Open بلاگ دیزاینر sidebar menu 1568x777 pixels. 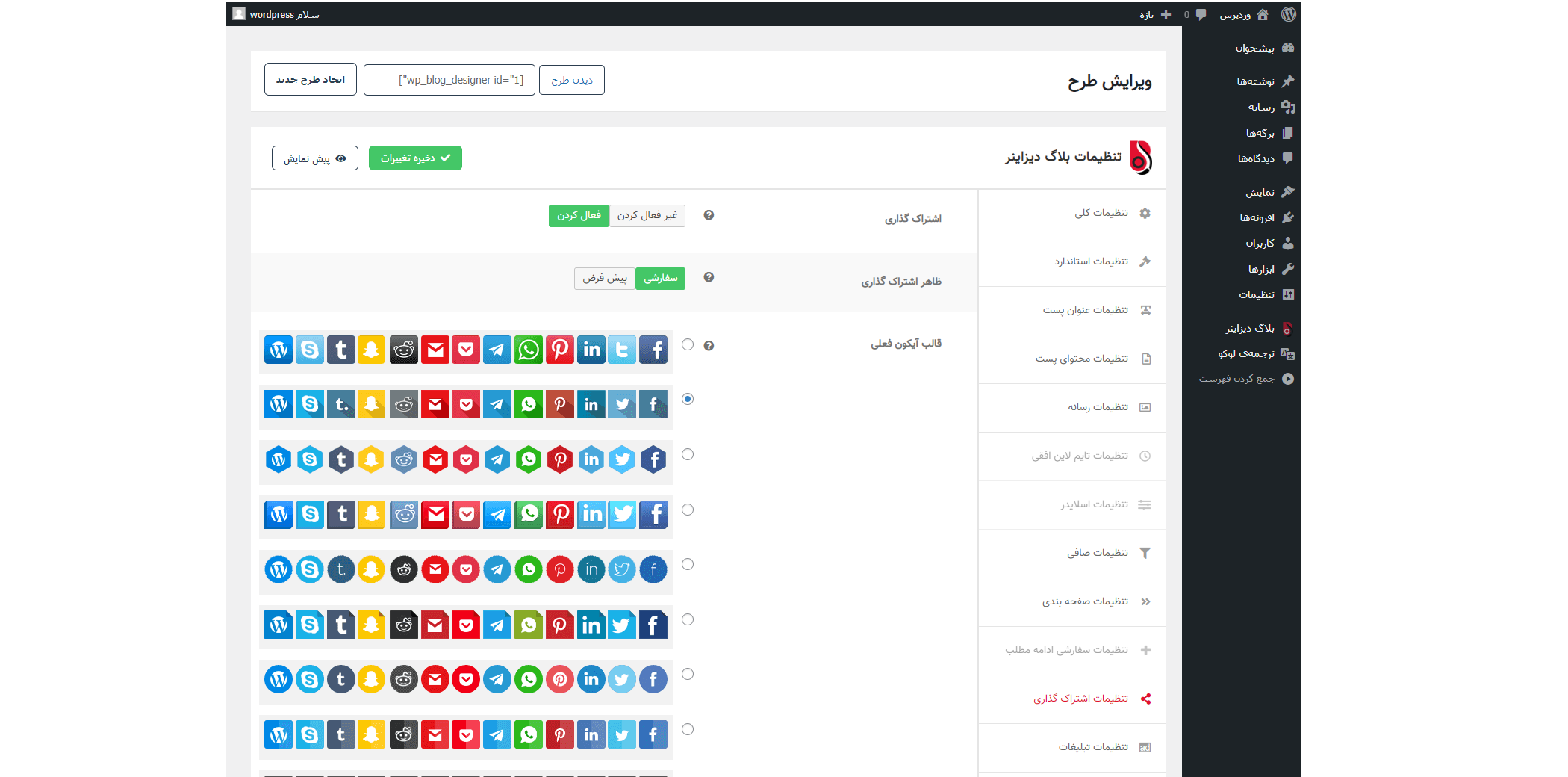point(1242,328)
